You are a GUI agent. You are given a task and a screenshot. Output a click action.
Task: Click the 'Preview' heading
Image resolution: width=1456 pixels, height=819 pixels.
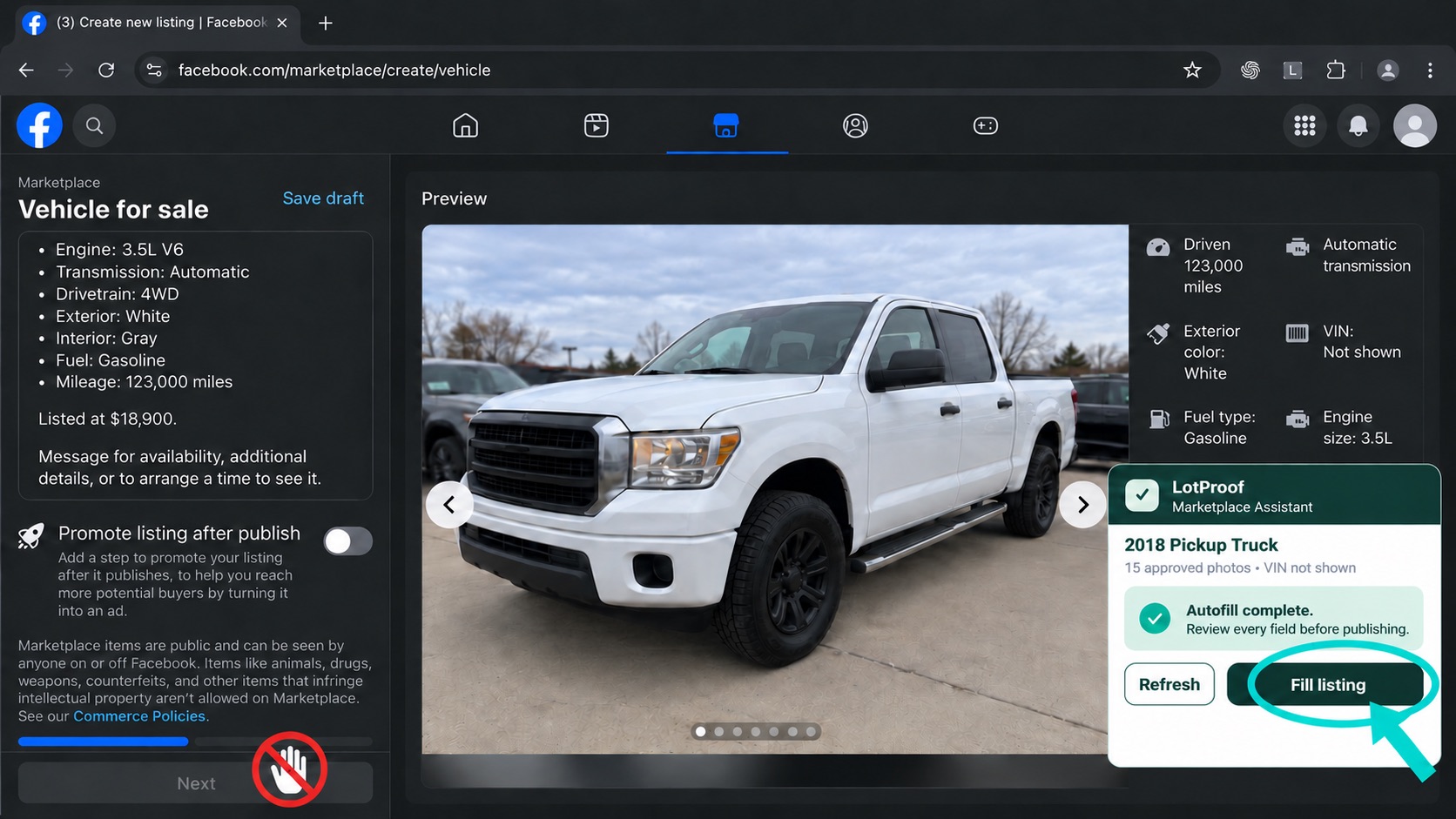[x=454, y=198]
